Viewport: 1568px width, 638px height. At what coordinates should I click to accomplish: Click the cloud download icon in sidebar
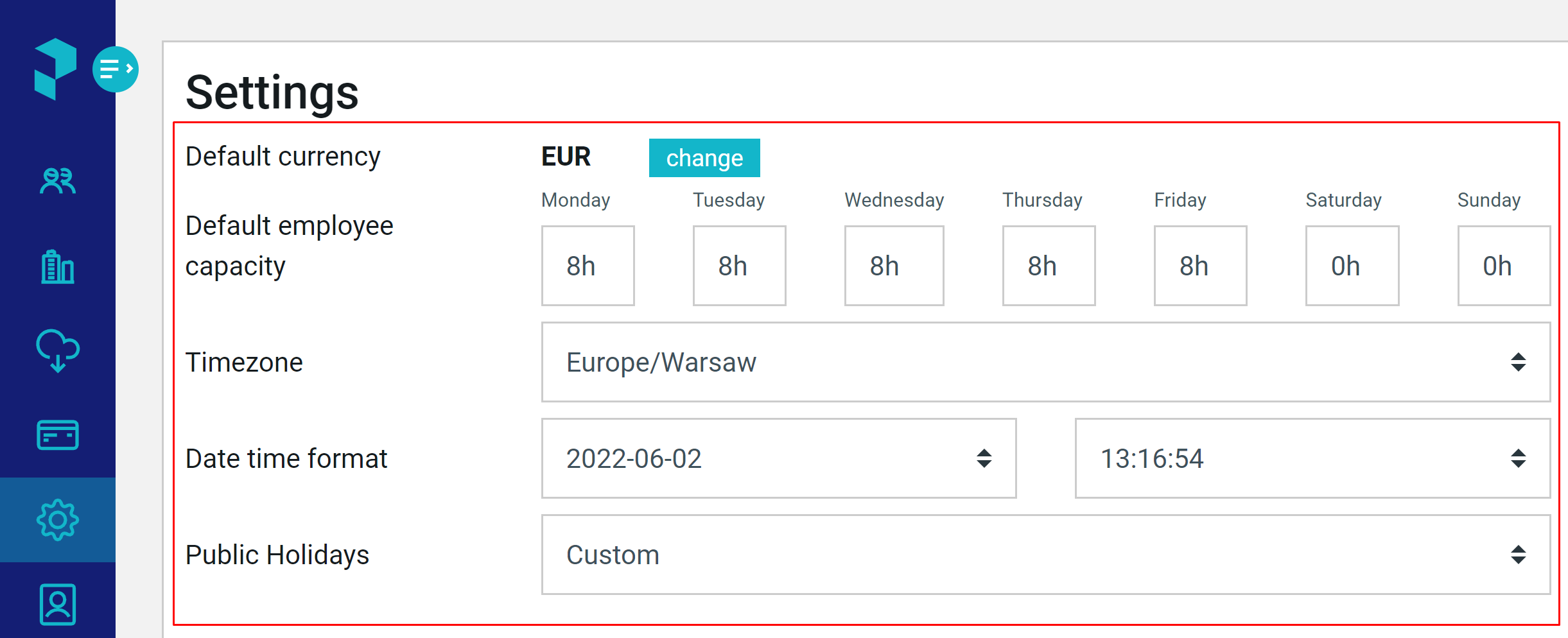(58, 350)
